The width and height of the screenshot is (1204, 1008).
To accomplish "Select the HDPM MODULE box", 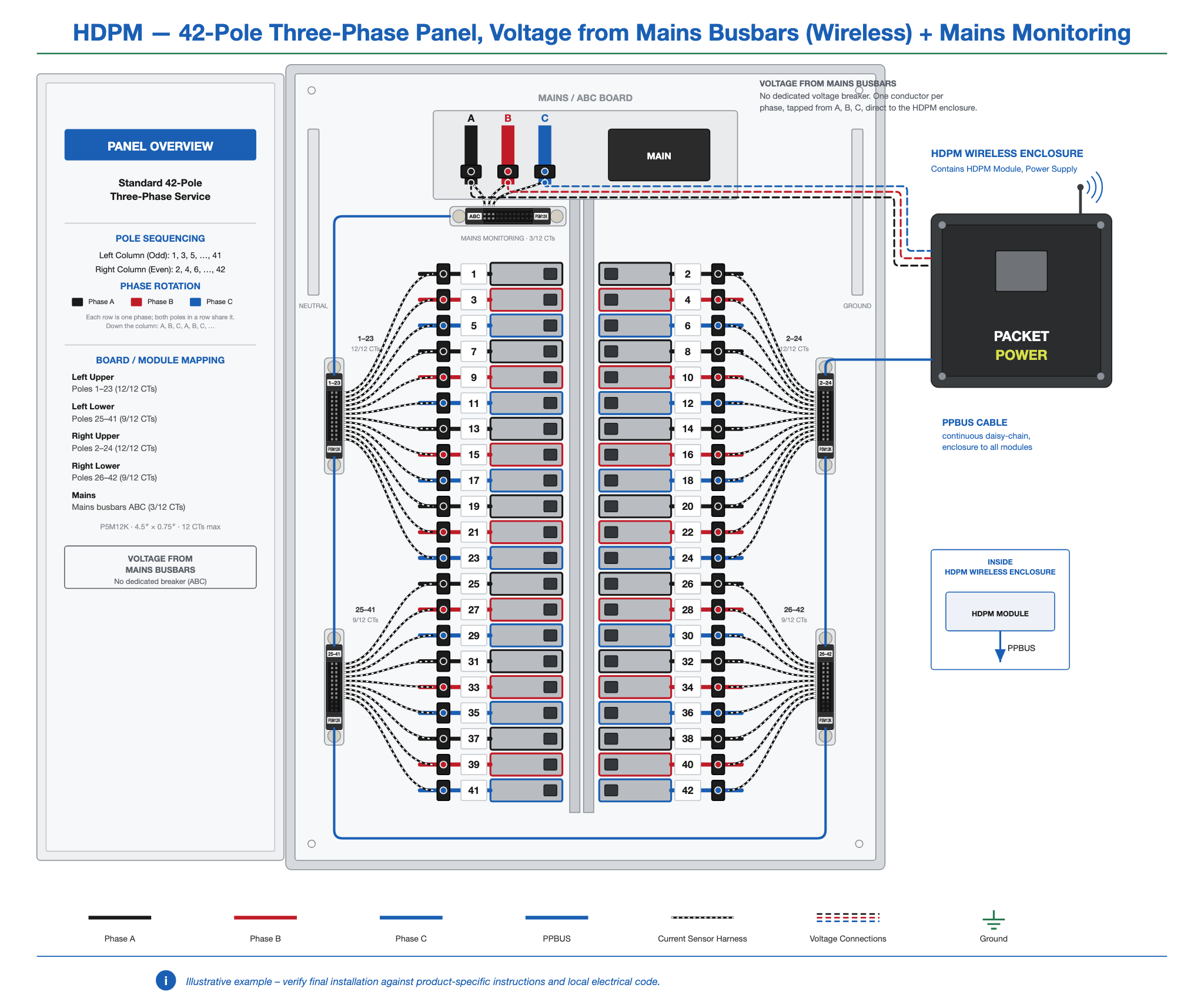I will tap(999, 612).
